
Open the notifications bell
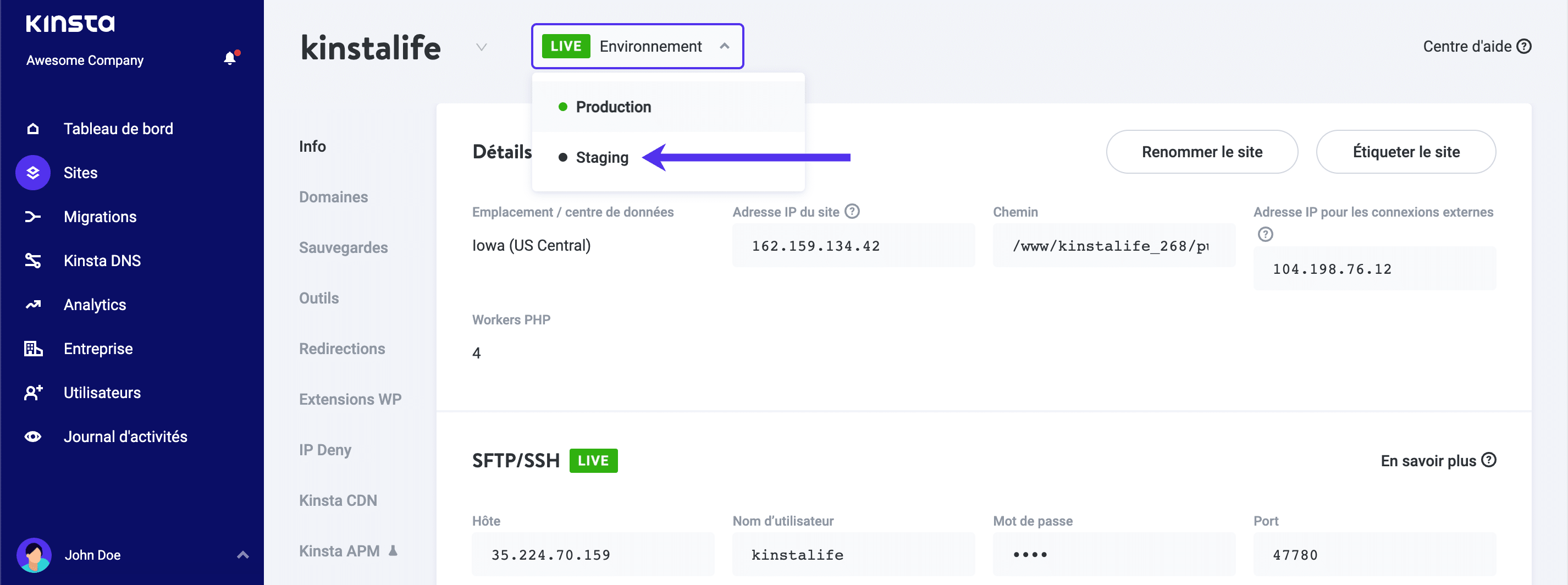(x=230, y=58)
